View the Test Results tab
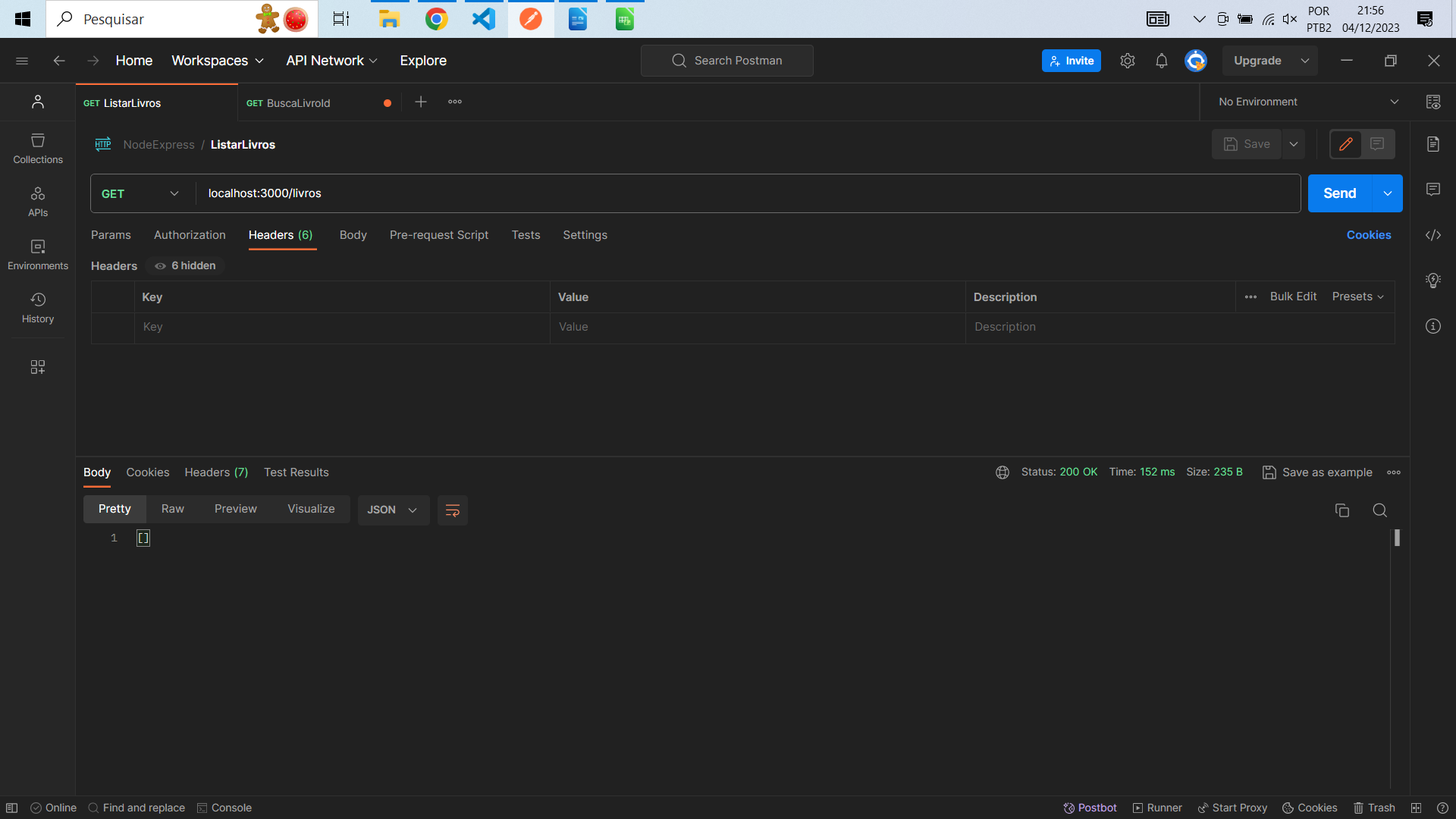Viewport: 1456px width, 819px height. pyautogui.click(x=297, y=472)
